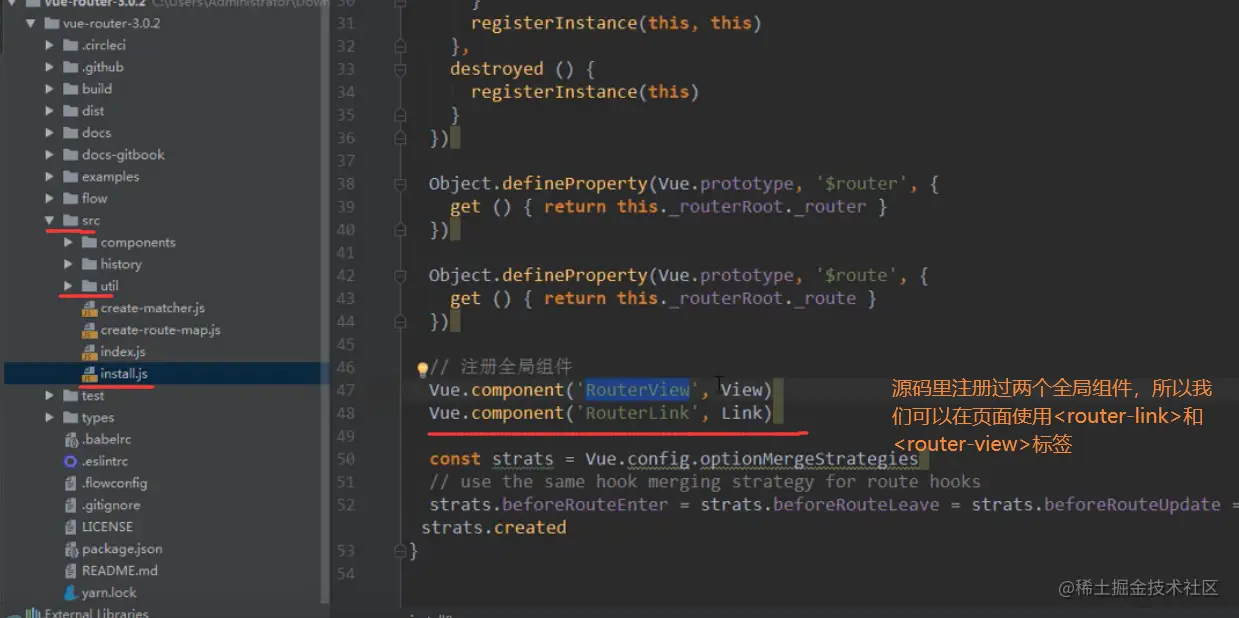Click registerInstance(this, this) on line 31

click(616, 22)
